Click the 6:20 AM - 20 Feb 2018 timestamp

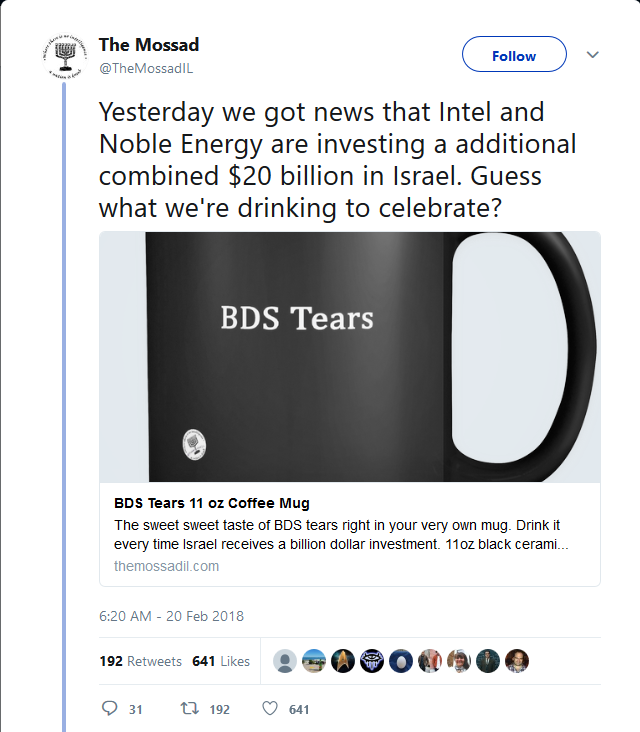171,616
